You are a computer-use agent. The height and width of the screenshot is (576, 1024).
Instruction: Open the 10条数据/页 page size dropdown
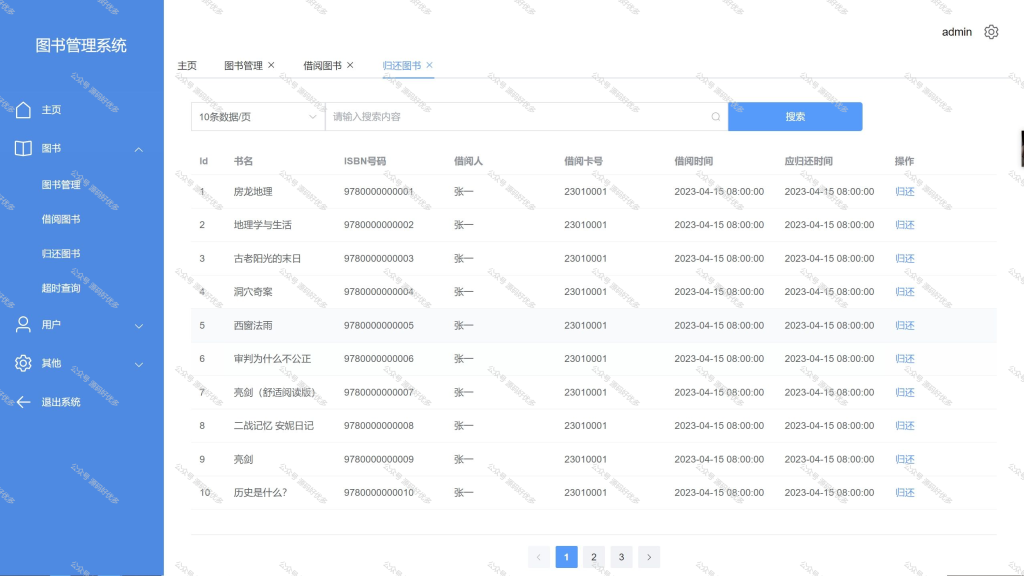pyautogui.click(x=258, y=117)
